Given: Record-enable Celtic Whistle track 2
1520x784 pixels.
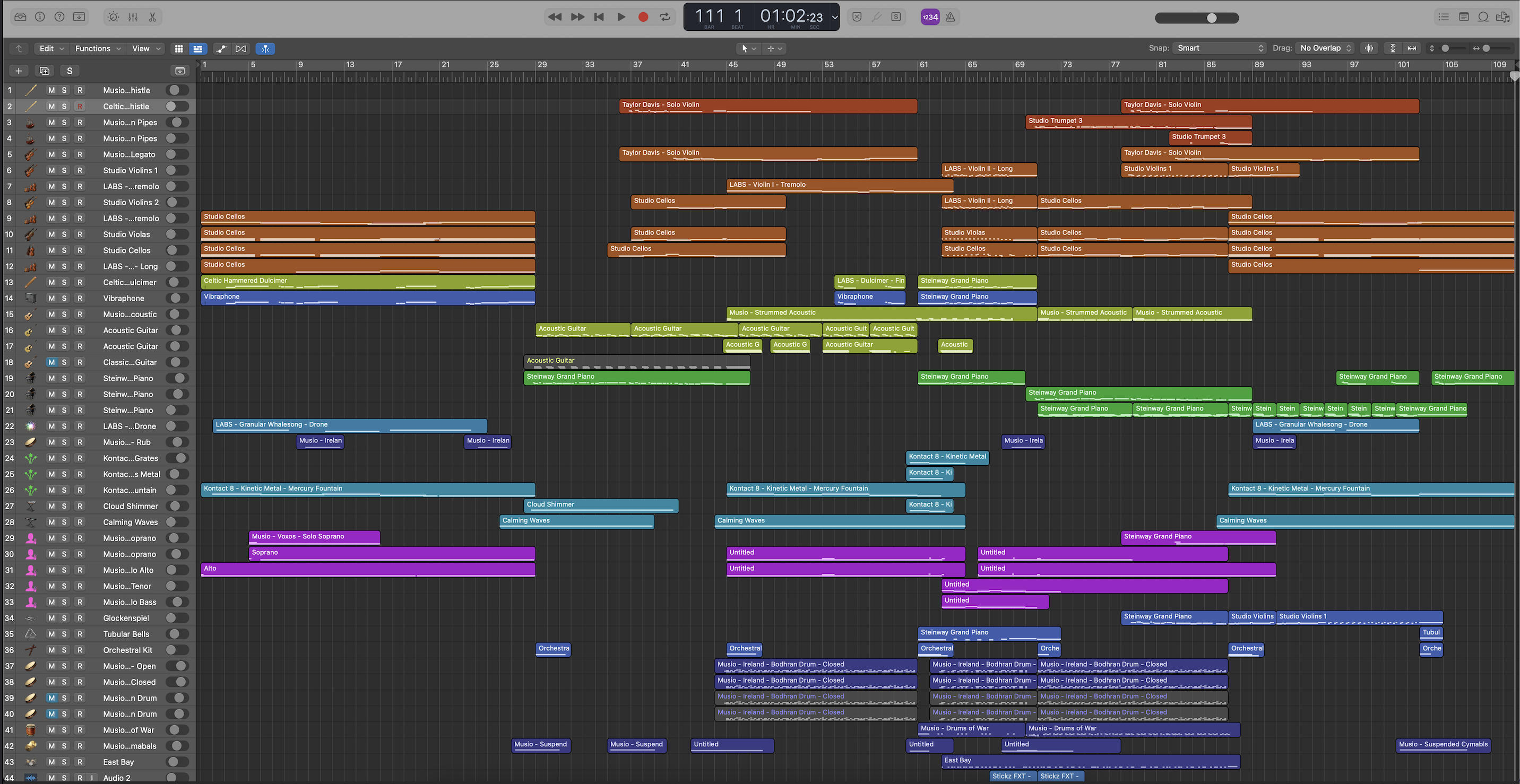Looking at the screenshot, I should click(x=80, y=107).
